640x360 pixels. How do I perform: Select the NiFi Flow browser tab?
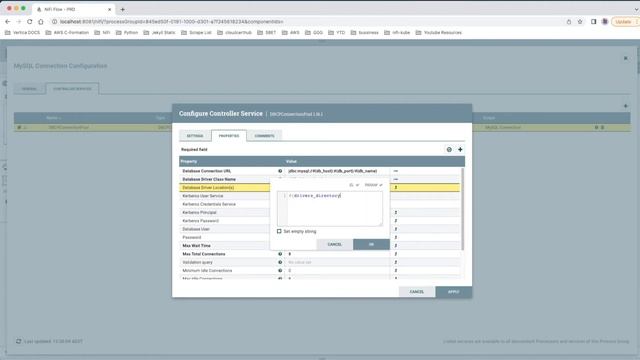point(73,9)
